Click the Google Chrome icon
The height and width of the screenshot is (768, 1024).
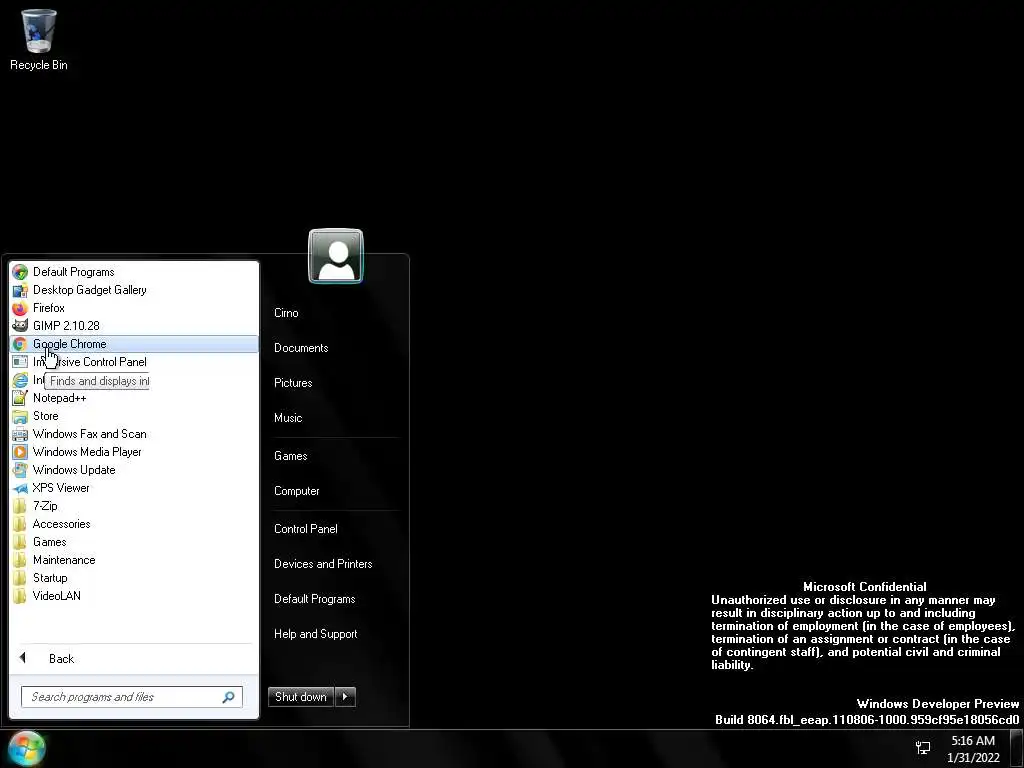coord(20,344)
